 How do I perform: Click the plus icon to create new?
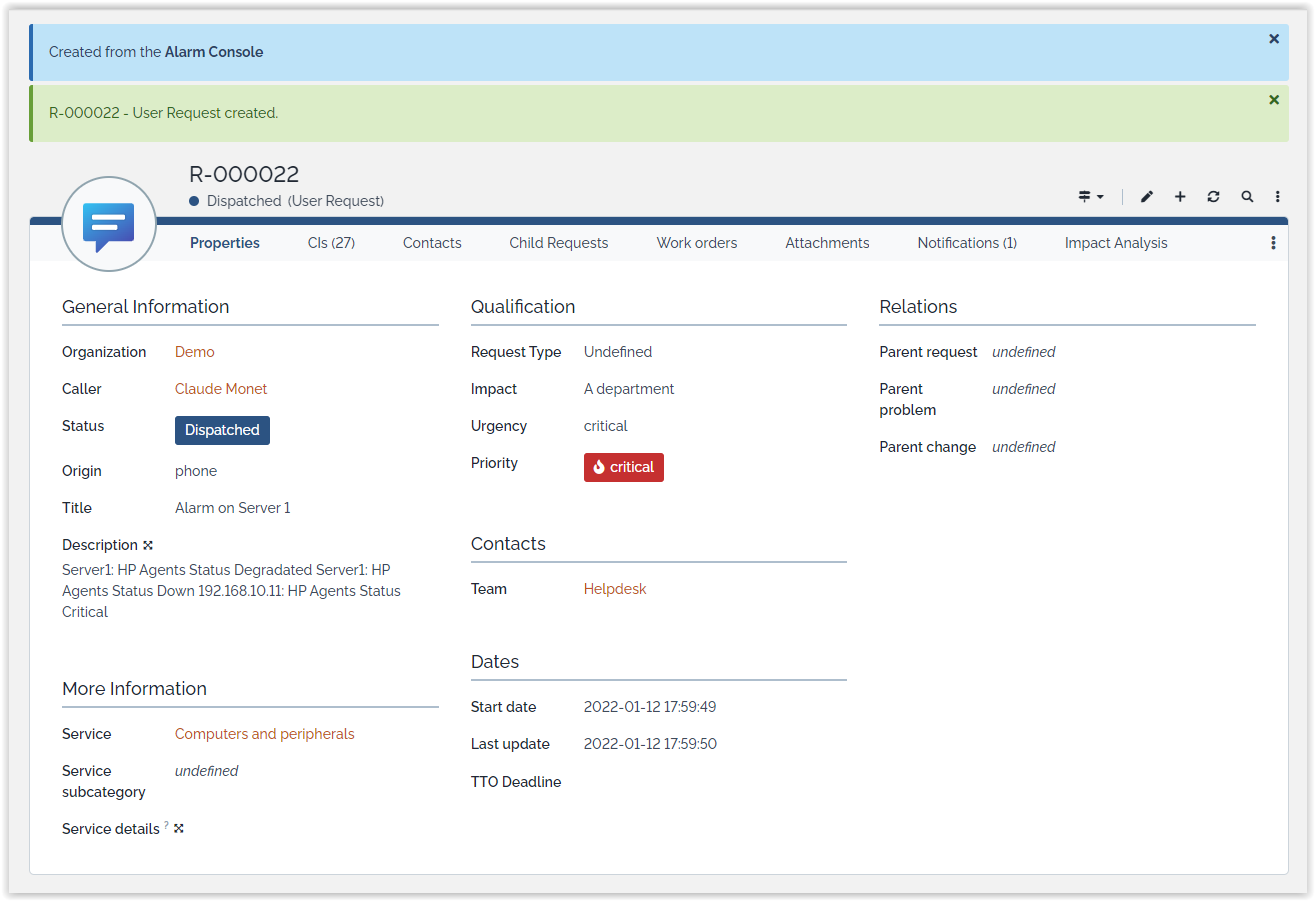point(1180,197)
